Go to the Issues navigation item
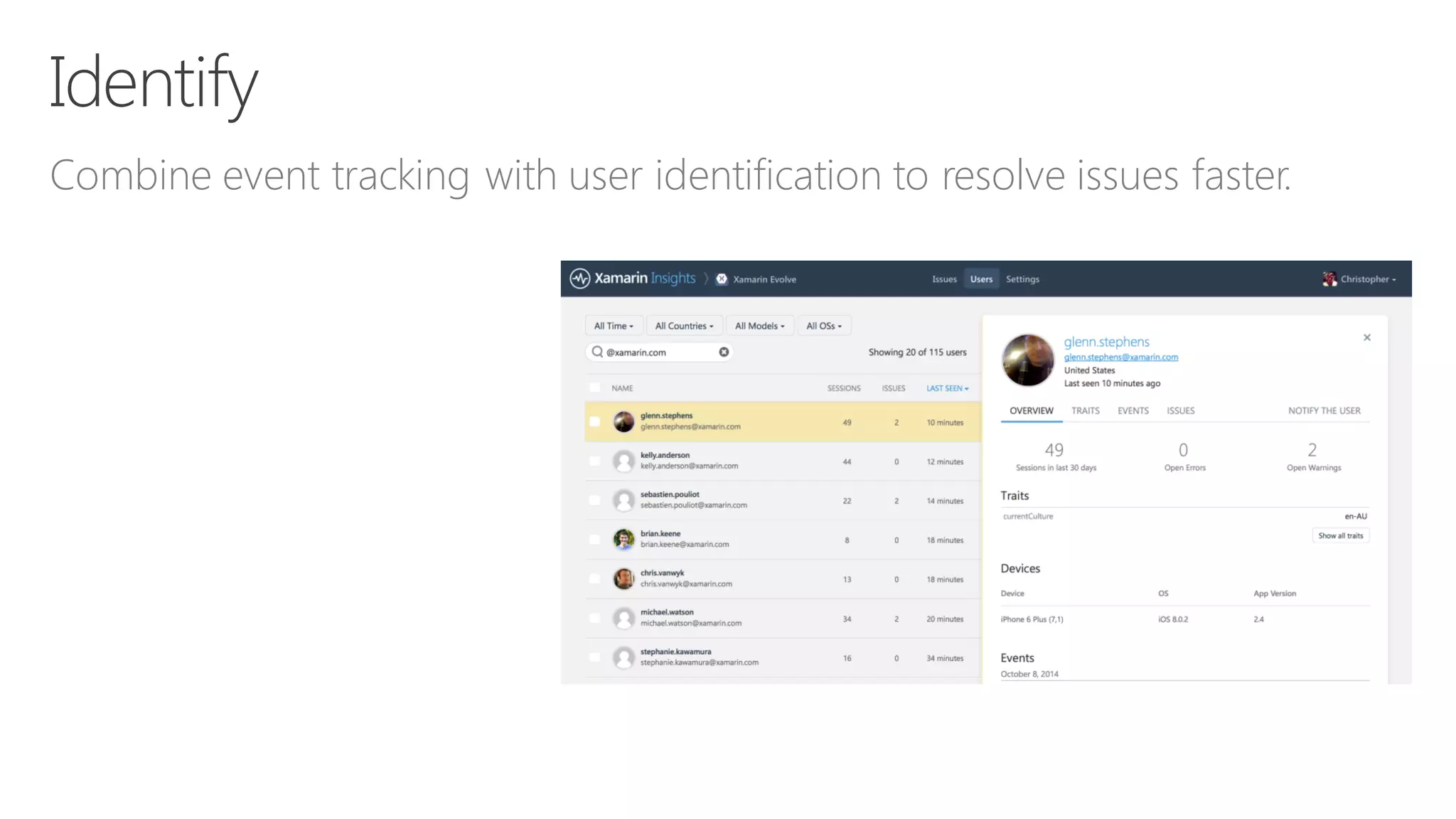The image size is (1456, 819). click(944, 279)
